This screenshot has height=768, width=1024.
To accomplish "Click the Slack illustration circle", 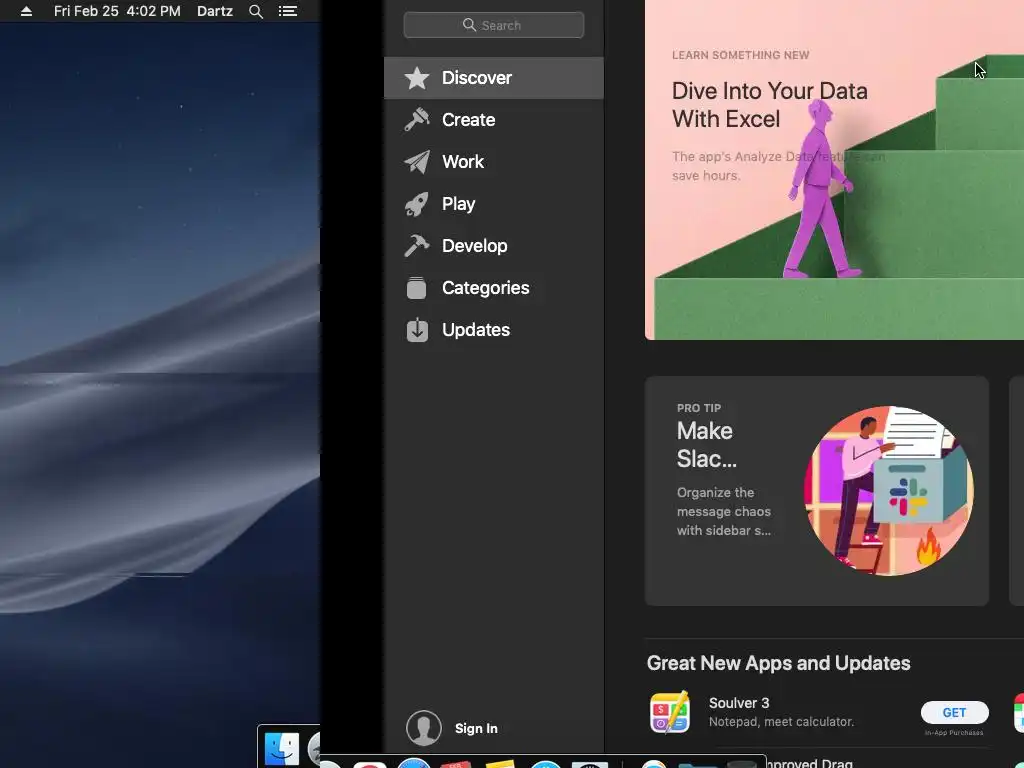I will 888,491.
